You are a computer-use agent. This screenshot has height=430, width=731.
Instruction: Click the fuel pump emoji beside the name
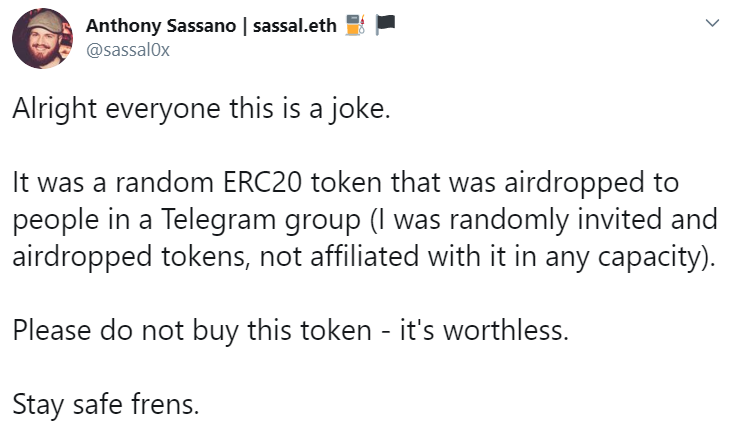(355, 25)
